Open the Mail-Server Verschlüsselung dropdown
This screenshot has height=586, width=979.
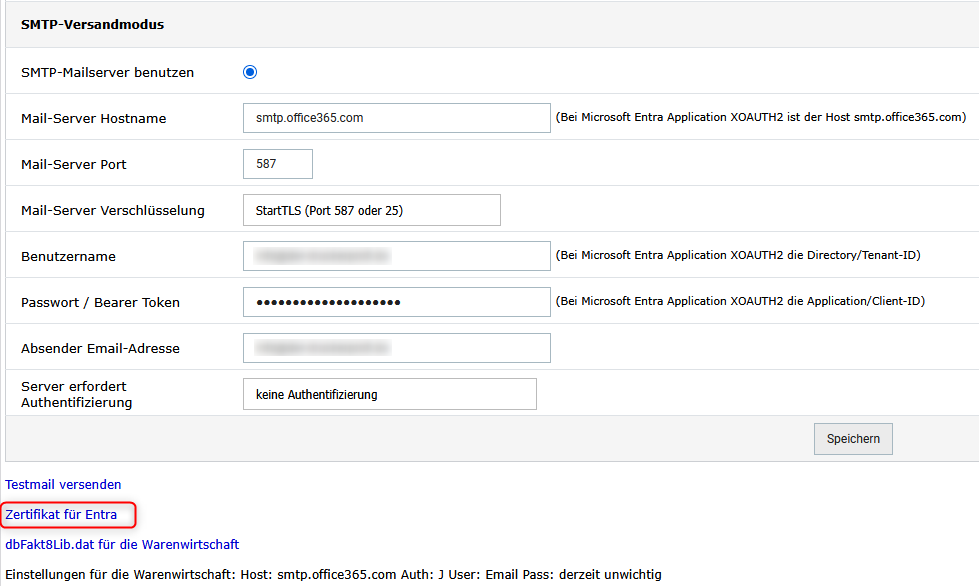[x=371, y=210]
